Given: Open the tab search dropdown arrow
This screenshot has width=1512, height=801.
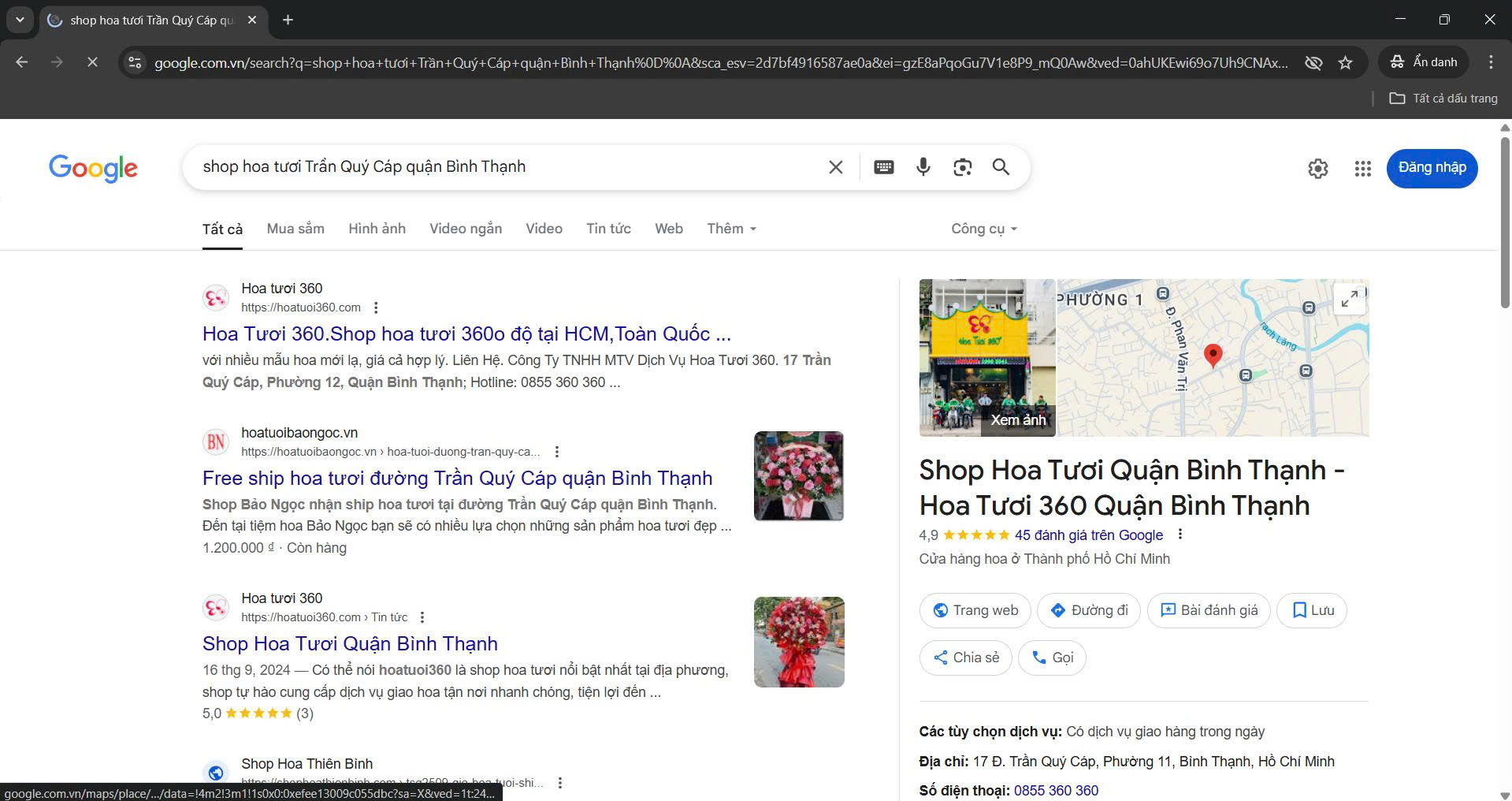Looking at the screenshot, I should point(20,20).
